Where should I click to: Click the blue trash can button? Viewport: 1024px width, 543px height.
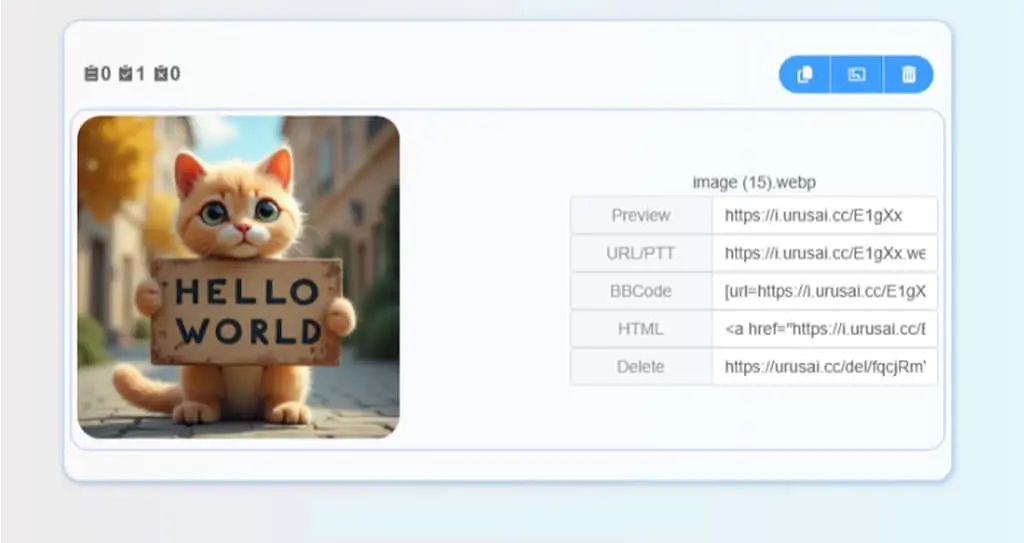tap(908, 74)
